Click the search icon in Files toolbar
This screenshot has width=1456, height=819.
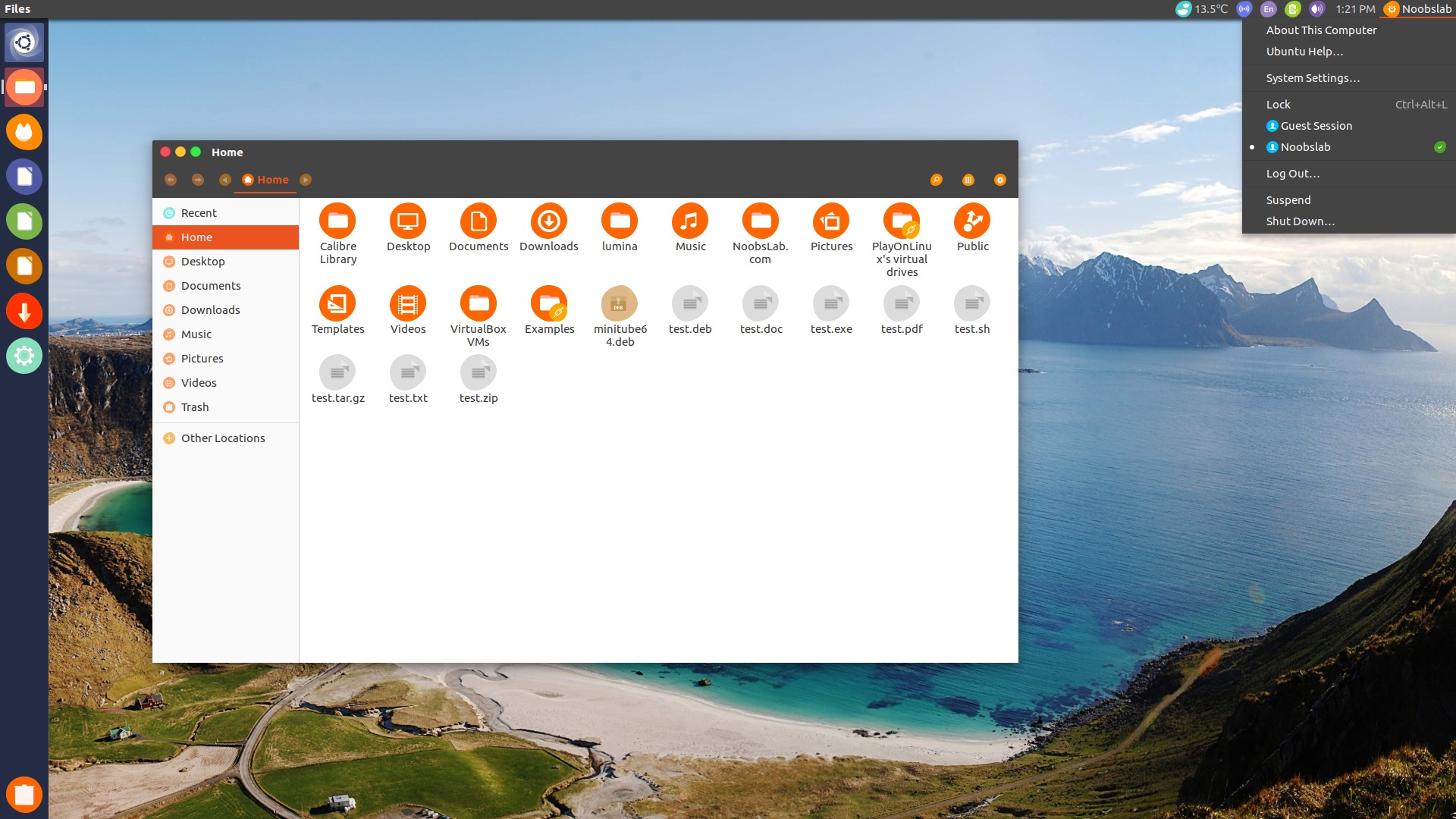pos(936,180)
